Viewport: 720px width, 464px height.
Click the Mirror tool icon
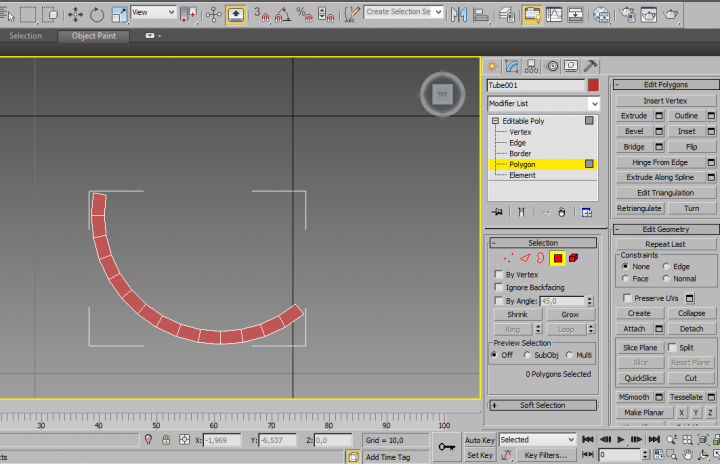(x=459, y=15)
